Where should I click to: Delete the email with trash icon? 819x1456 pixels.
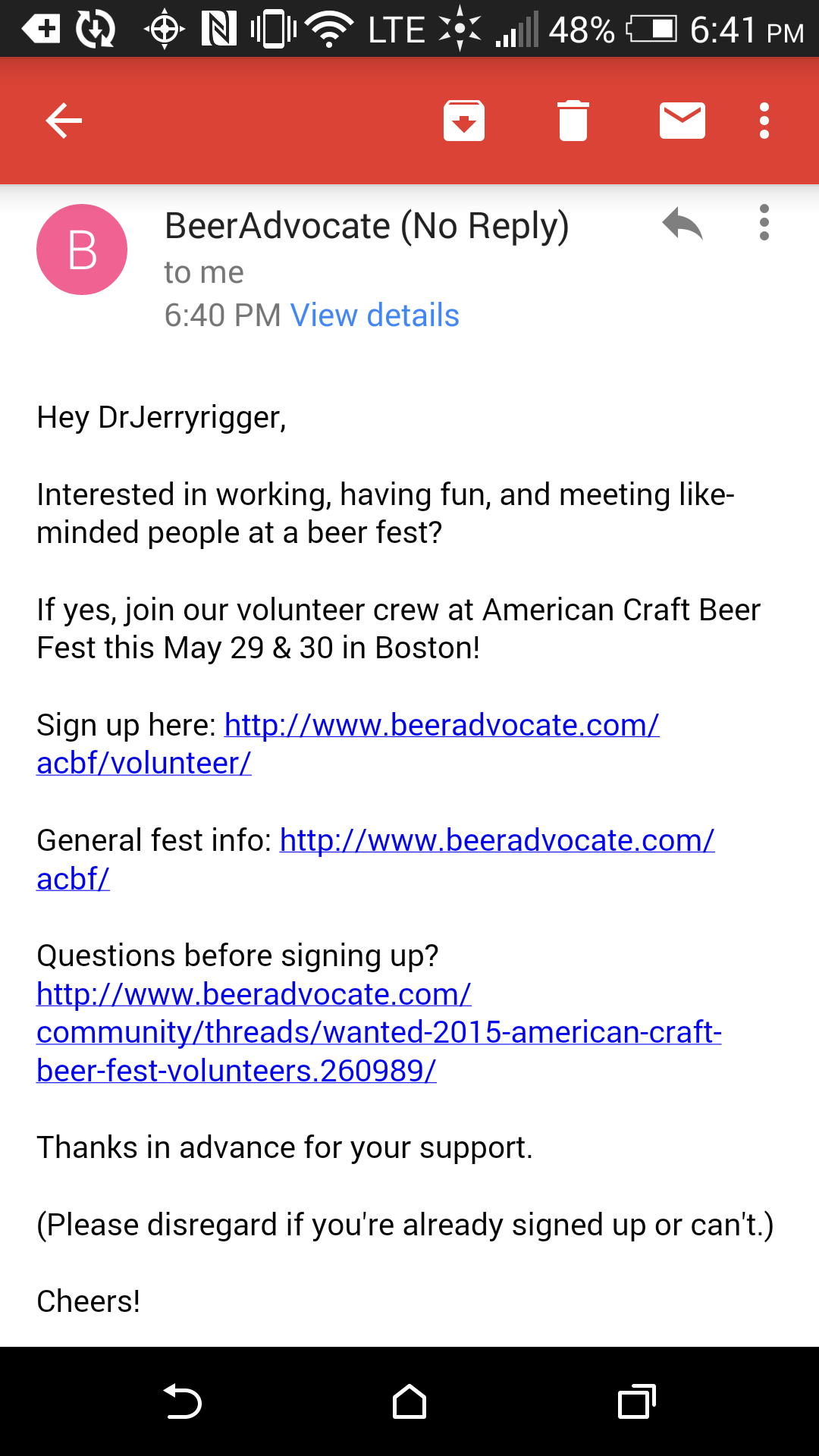[573, 121]
